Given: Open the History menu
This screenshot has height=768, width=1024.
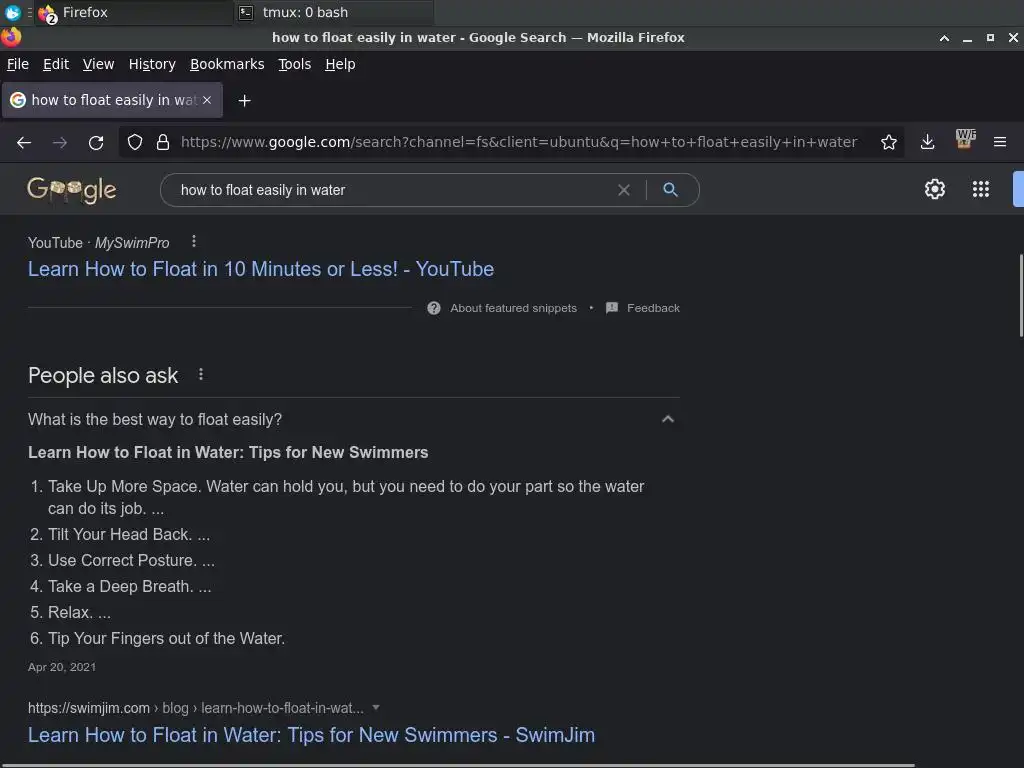Looking at the screenshot, I should 152,64.
